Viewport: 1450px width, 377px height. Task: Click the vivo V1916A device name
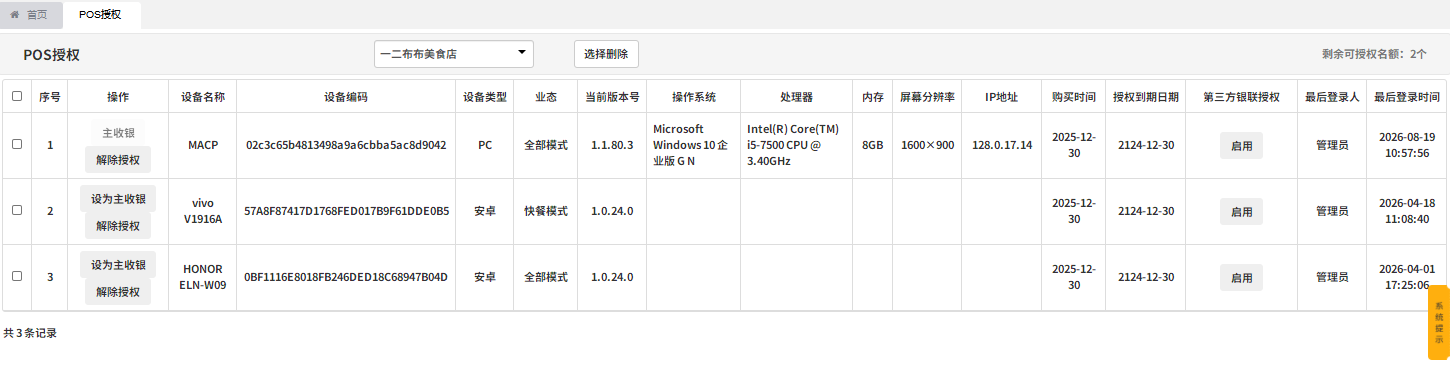point(203,211)
